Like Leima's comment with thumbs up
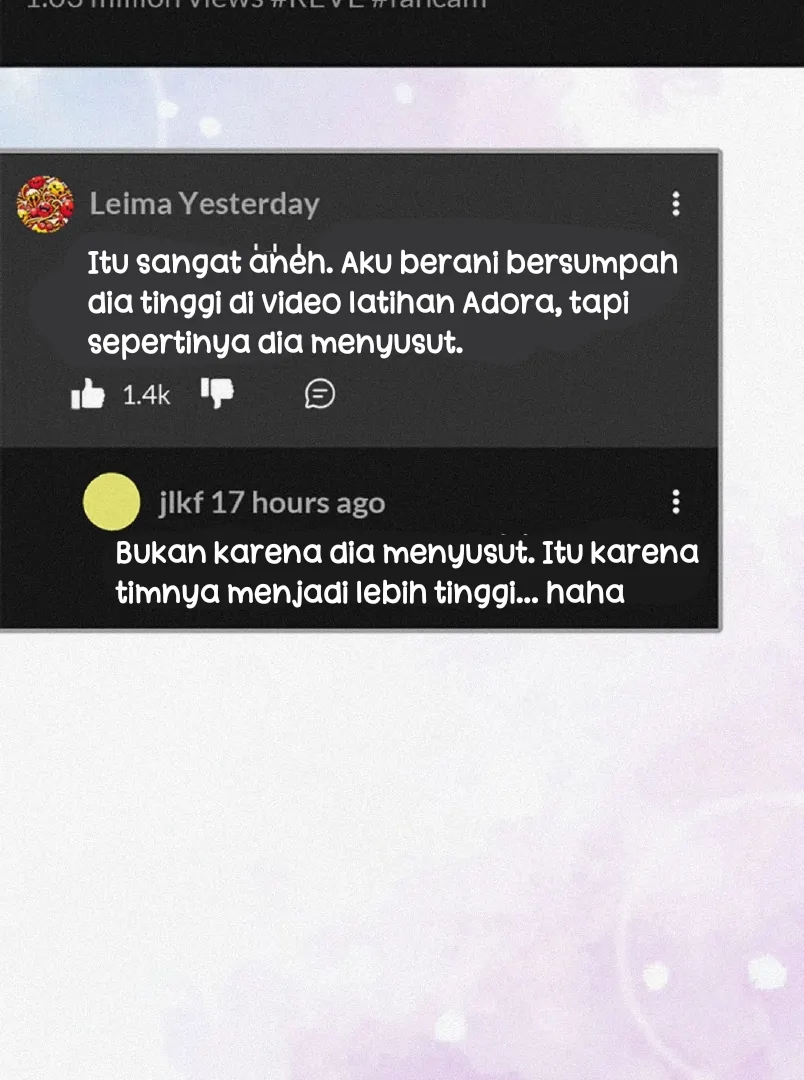804x1080 pixels. coord(87,394)
